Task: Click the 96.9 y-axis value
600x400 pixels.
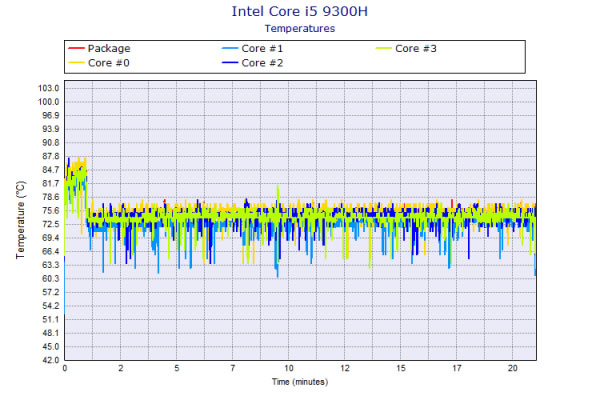Action: point(51,115)
